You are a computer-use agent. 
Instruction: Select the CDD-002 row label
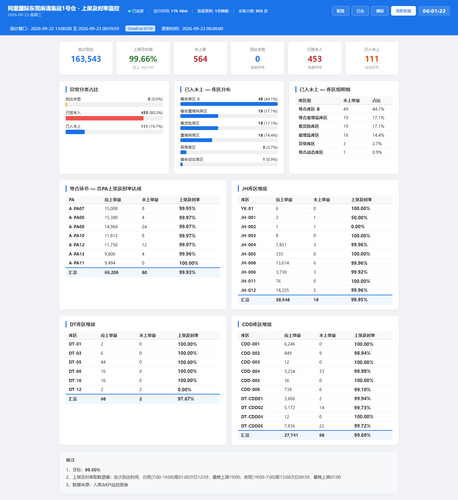coord(250,353)
